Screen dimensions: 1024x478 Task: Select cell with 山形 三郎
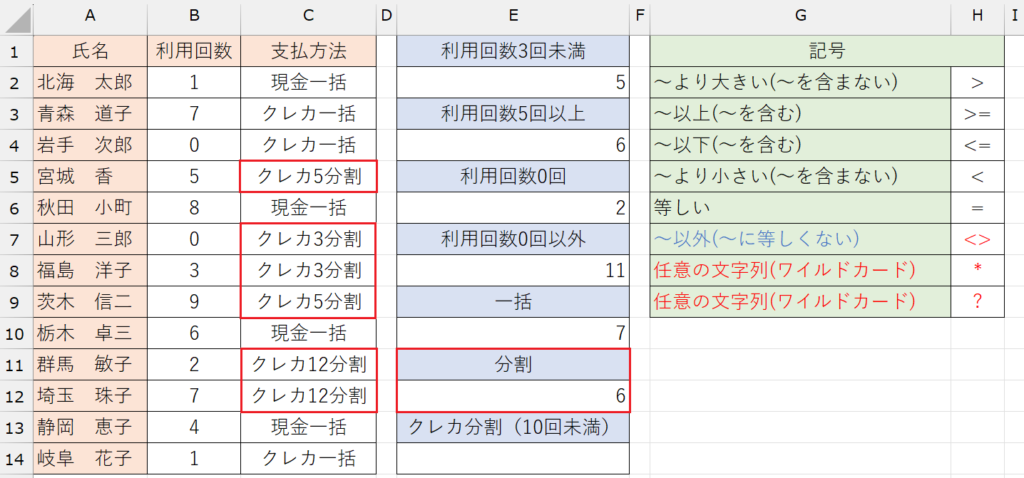pos(91,239)
